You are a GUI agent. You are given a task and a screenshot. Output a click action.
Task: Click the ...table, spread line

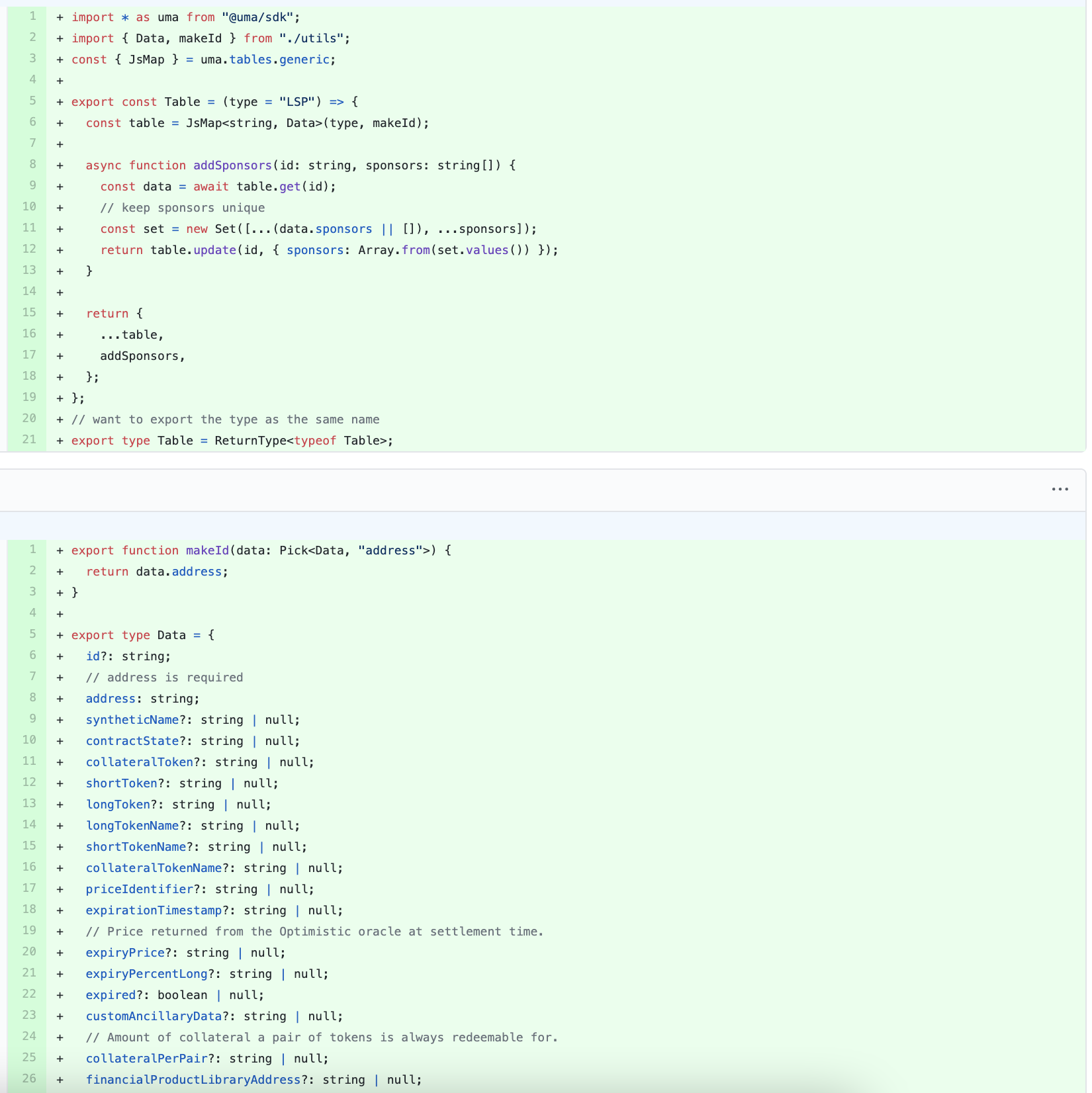pyautogui.click(x=132, y=335)
